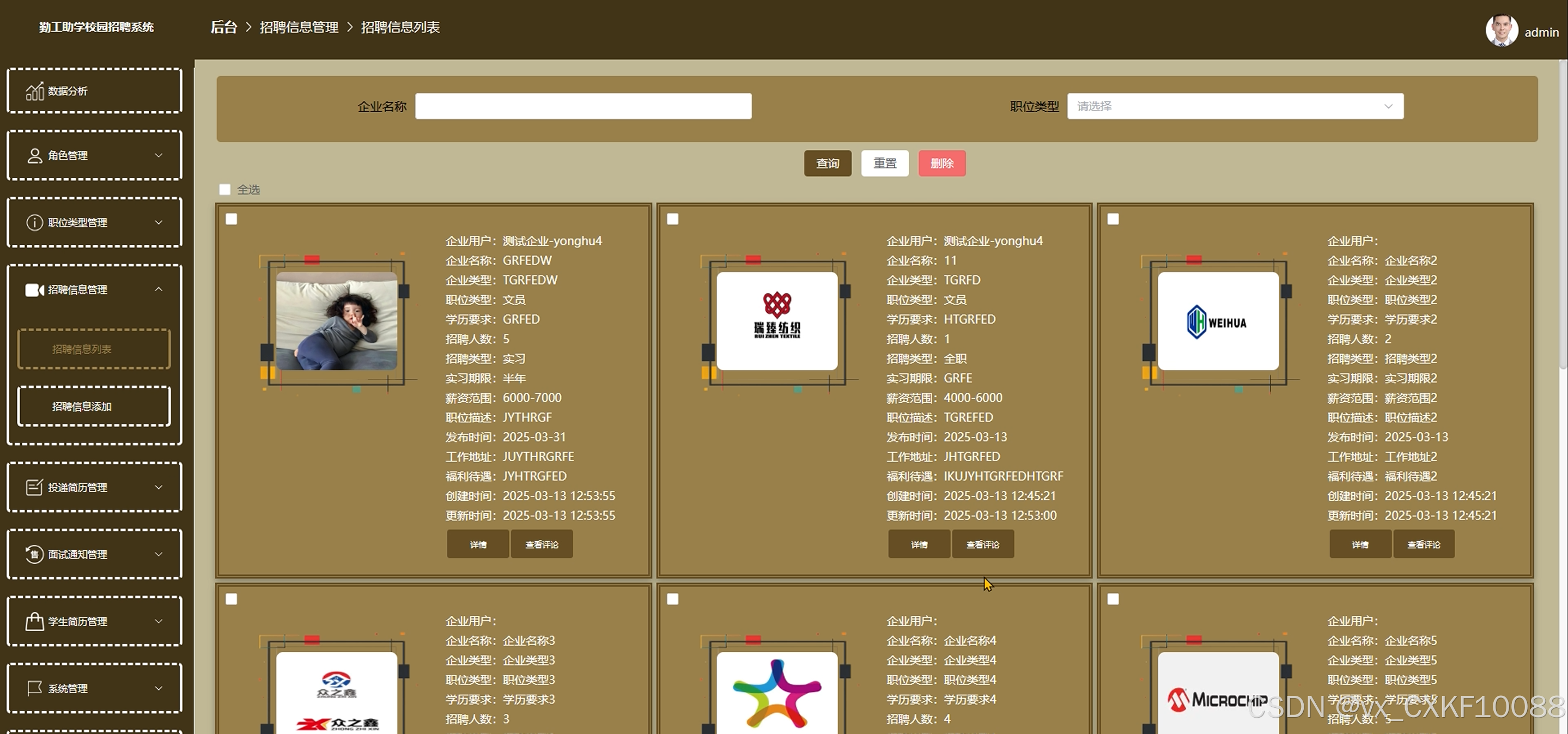Click the student resume bag icon
Image resolution: width=1568 pixels, height=734 pixels.
[35, 621]
